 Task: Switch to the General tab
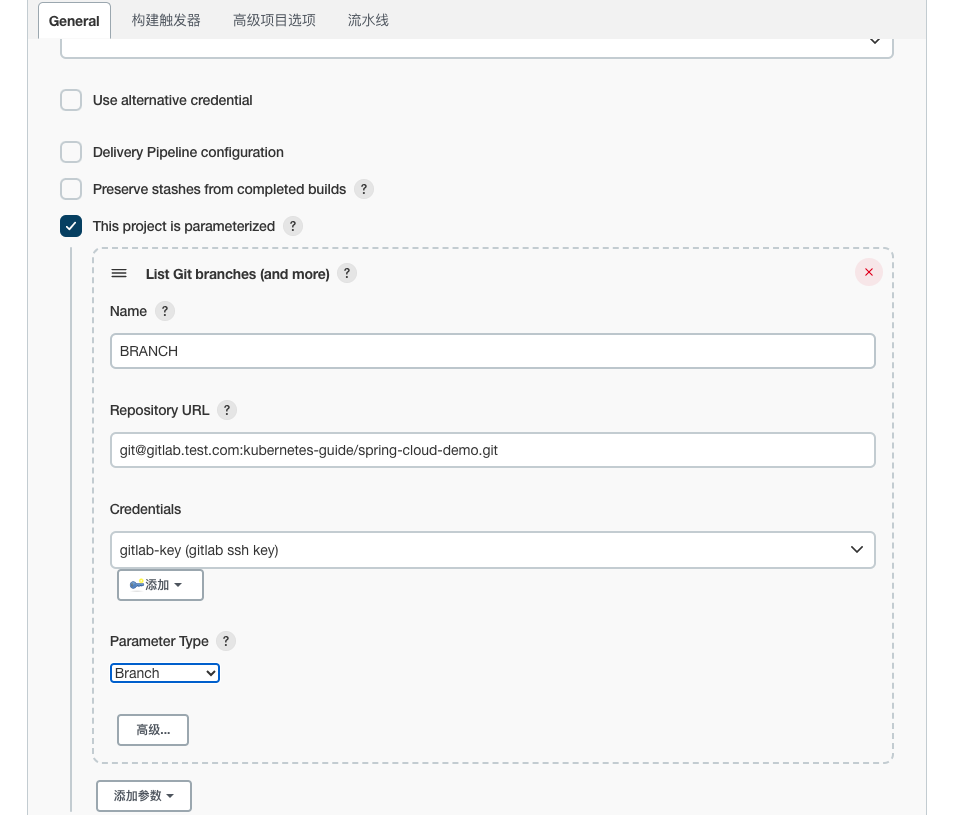(74, 21)
